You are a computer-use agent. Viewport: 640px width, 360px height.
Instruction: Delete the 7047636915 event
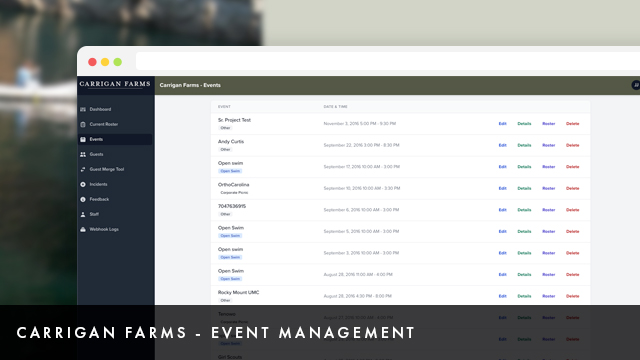pos(573,210)
